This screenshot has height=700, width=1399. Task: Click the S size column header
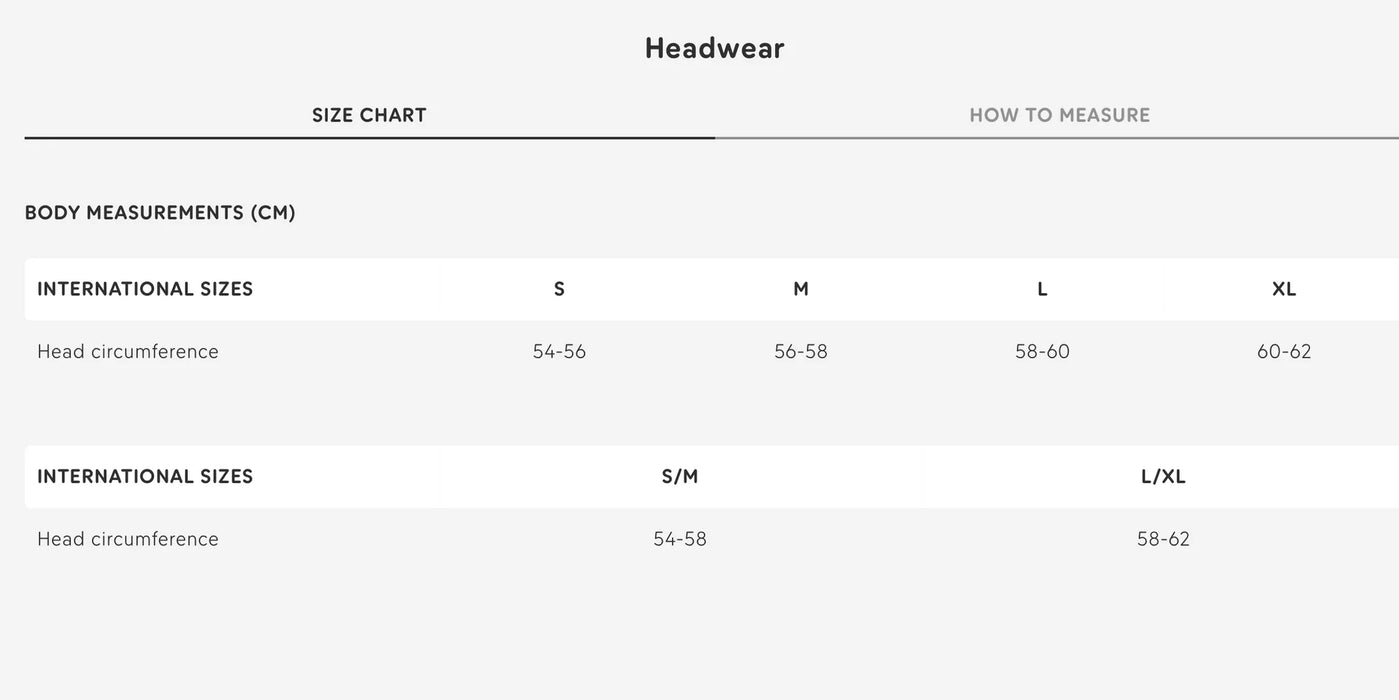(559, 289)
